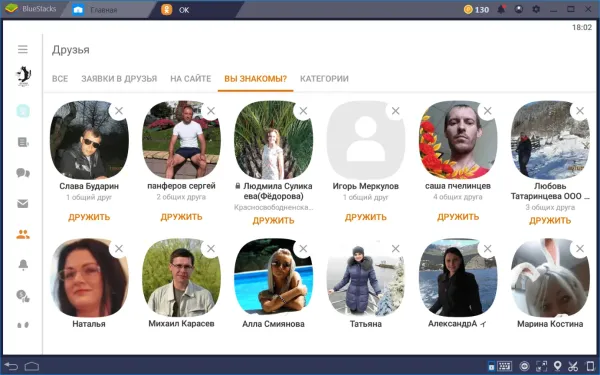This screenshot has width=600, height=375.
Task: Open BlueStacks account icon
Action: (518, 9)
